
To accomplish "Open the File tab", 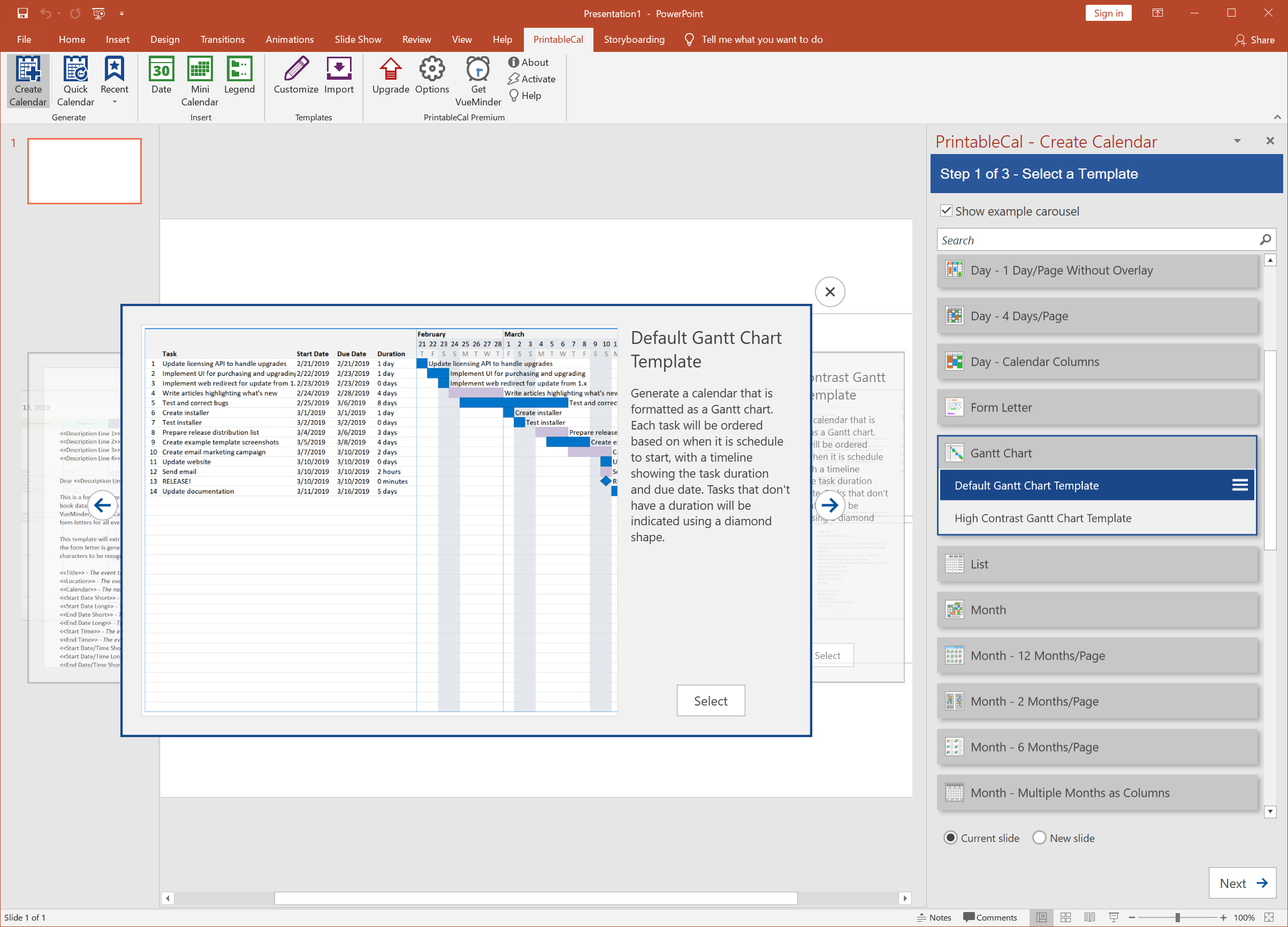I will pos(24,39).
